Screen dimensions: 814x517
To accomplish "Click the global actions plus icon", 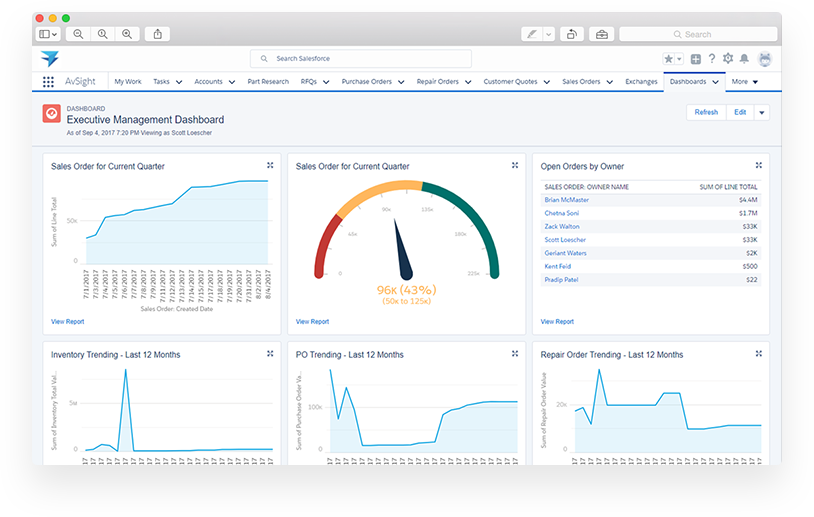I will [x=696, y=59].
